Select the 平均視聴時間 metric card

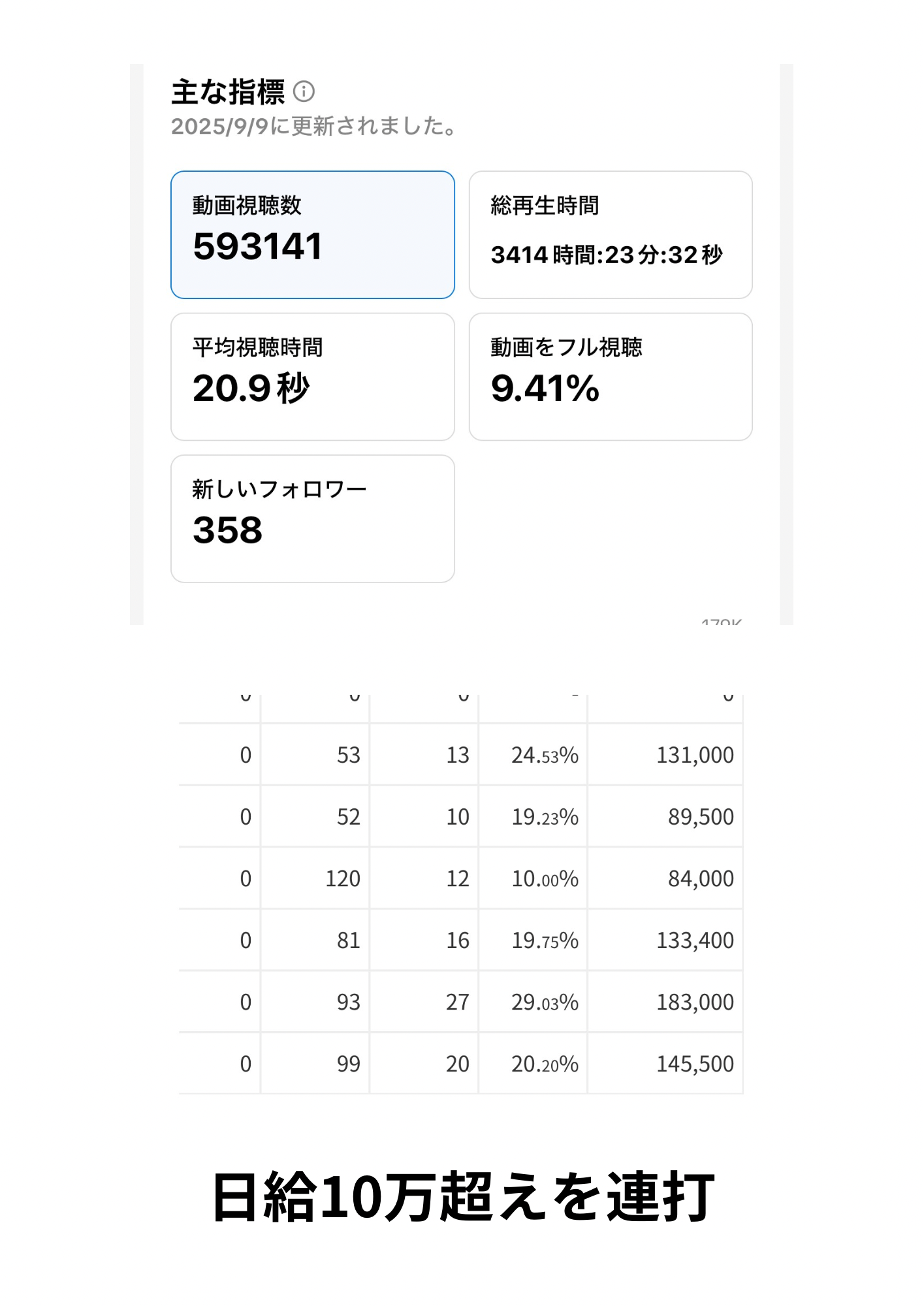pos(312,376)
